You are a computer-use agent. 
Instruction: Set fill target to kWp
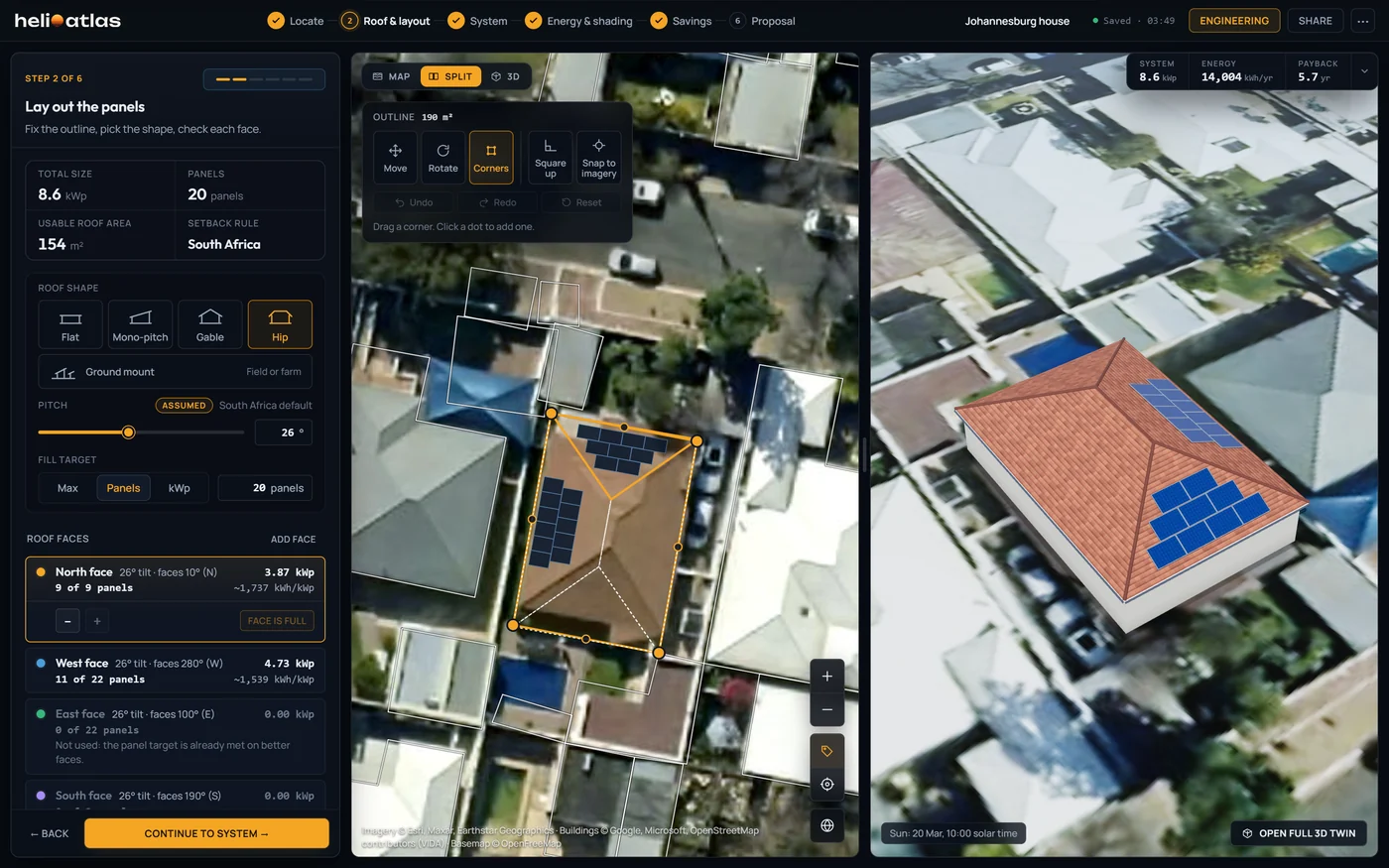tap(180, 488)
